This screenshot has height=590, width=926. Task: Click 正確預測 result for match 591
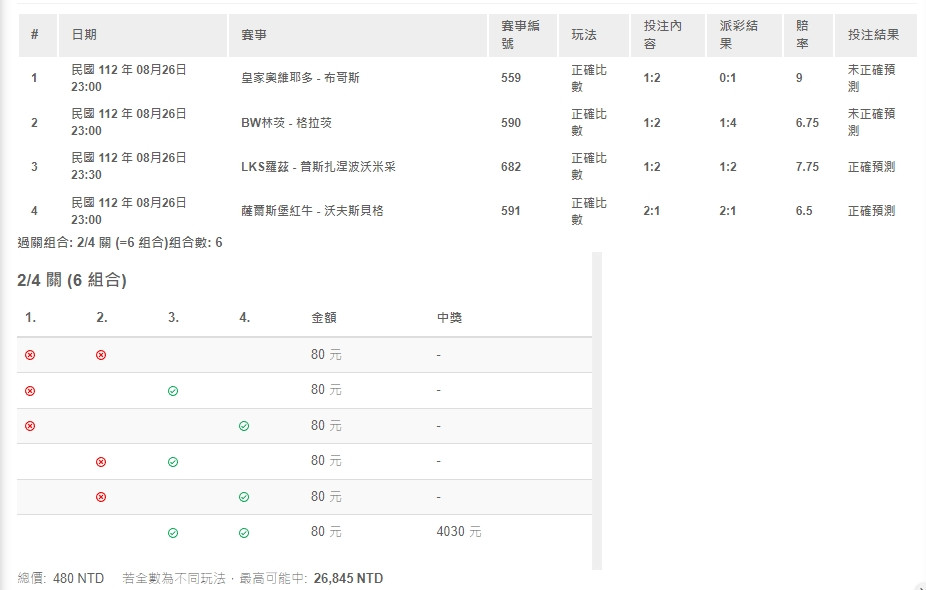872,211
